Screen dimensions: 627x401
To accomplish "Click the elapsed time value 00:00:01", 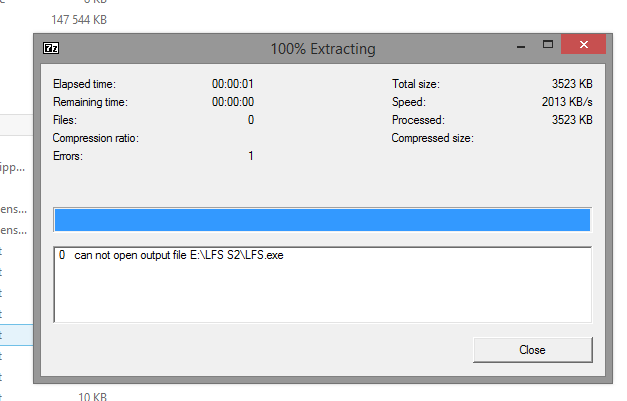I will pyautogui.click(x=233, y=84).
